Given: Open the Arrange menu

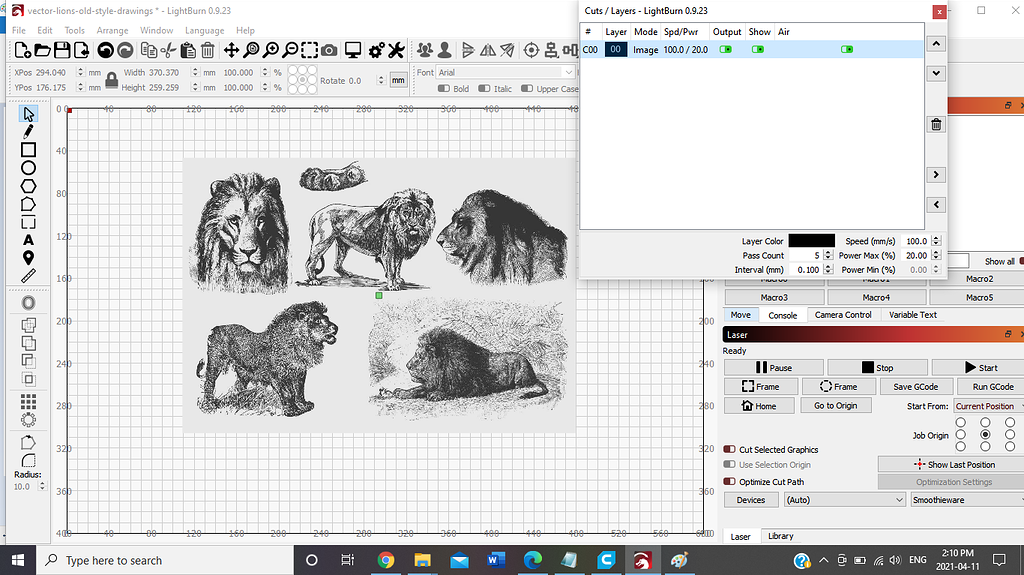Looking at the screenshot, I should (x=112, y=30).
